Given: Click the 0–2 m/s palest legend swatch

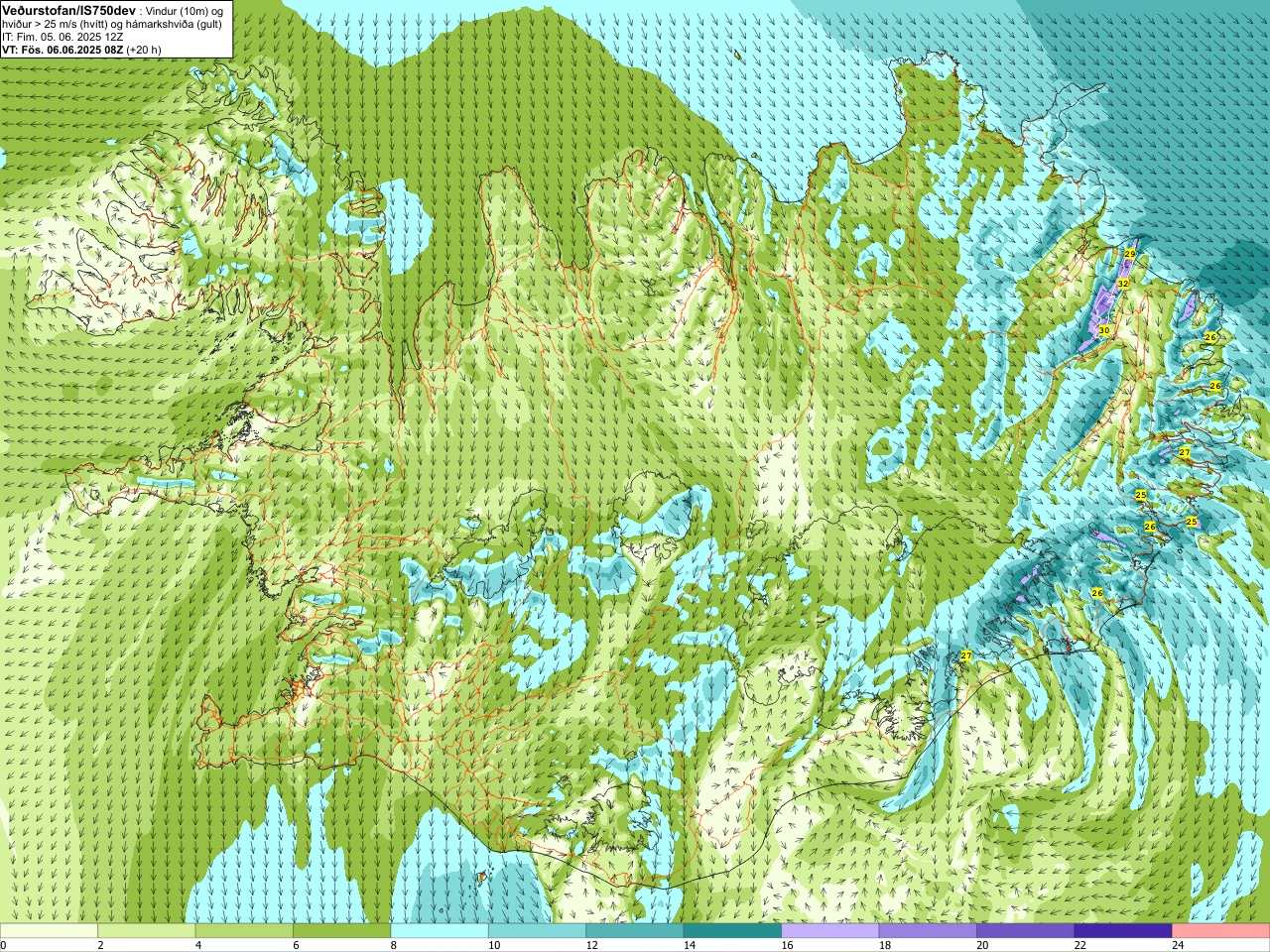Looking at the screenshot, I should [x=49, y=931].
